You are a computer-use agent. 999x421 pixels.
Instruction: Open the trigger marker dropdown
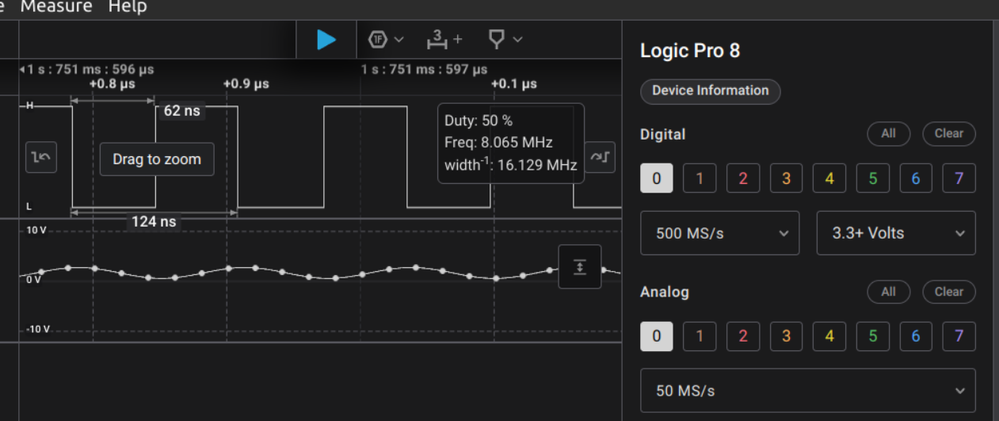click(x=504, y=39)
